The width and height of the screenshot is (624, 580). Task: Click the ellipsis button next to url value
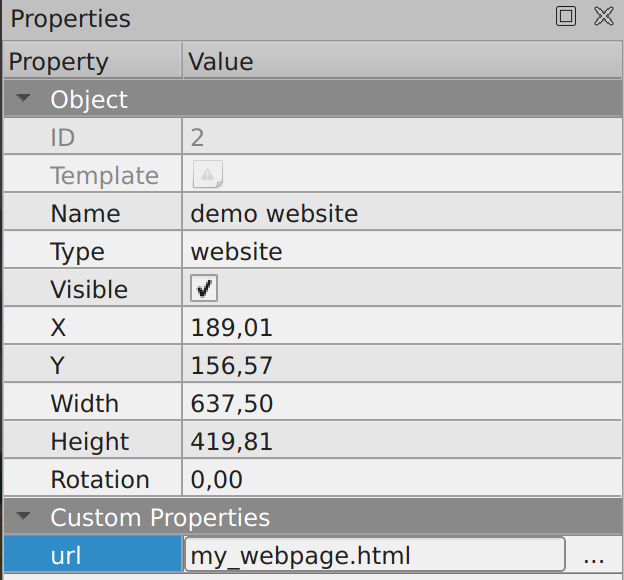pos(594,555)
